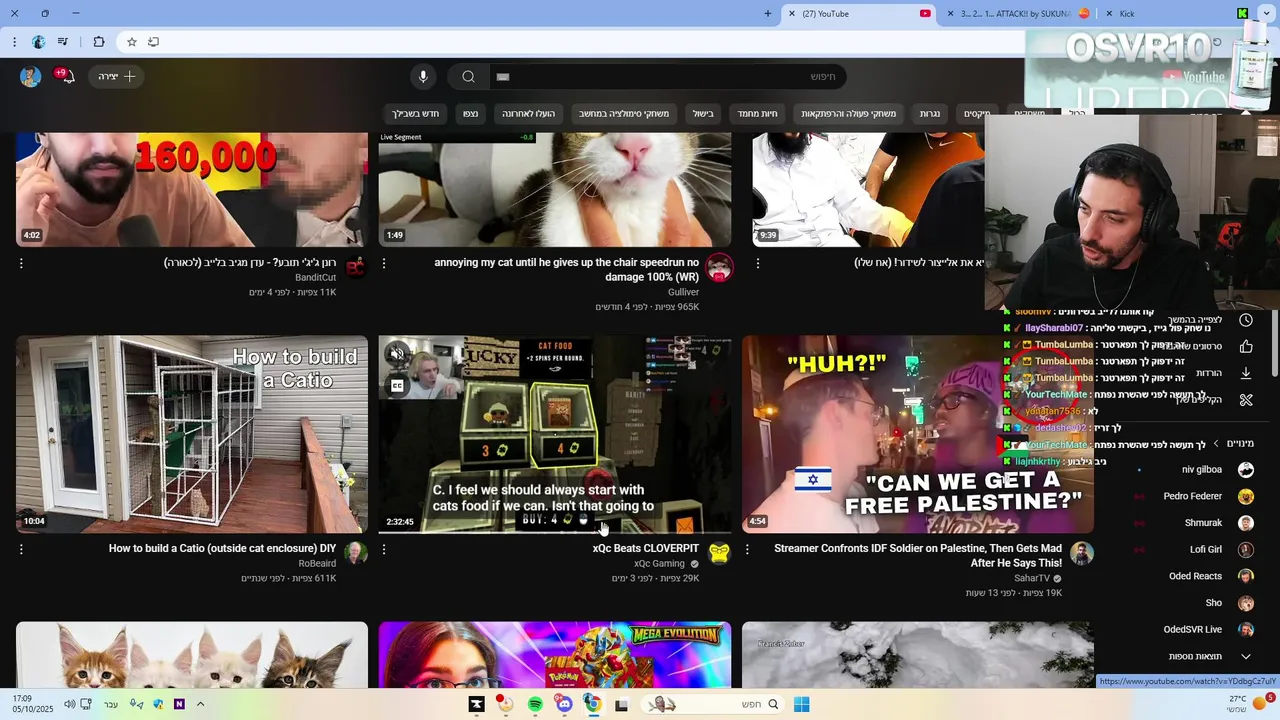Screen dimensions: 1280x720
Task: Open the Catio video thumbnail
Action: click(x=192, y=434)
